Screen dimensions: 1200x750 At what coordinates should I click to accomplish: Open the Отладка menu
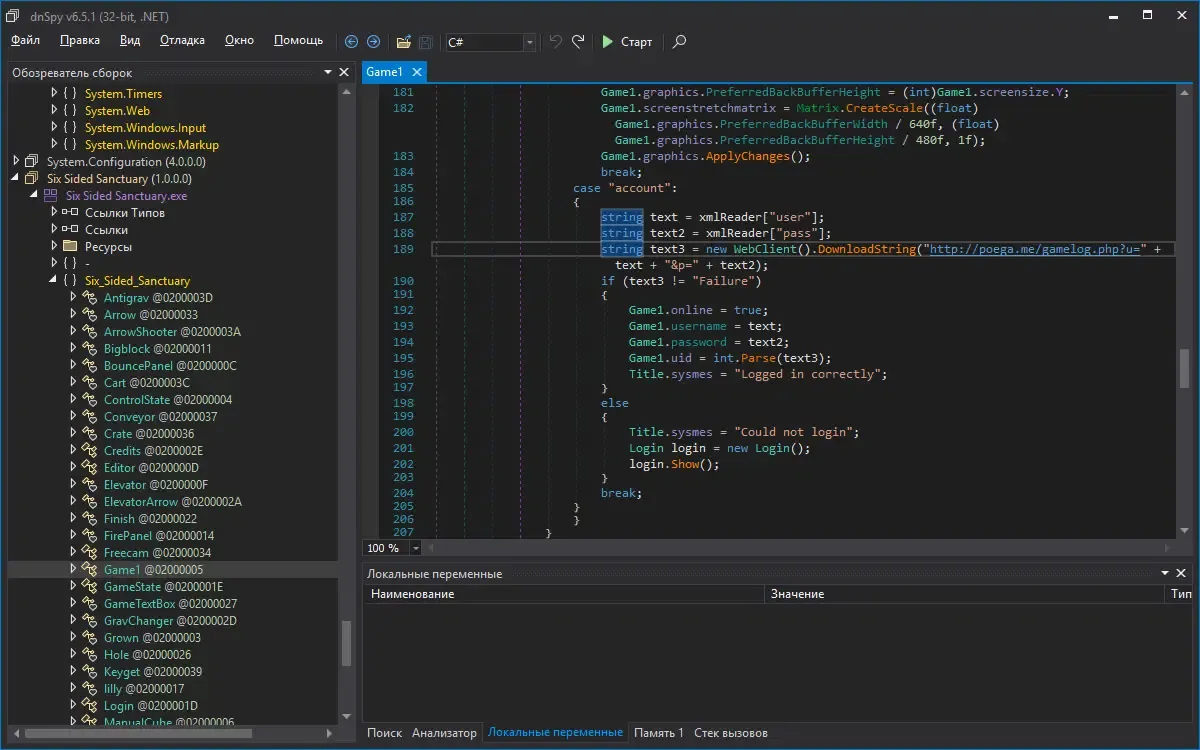coord(182,40)
